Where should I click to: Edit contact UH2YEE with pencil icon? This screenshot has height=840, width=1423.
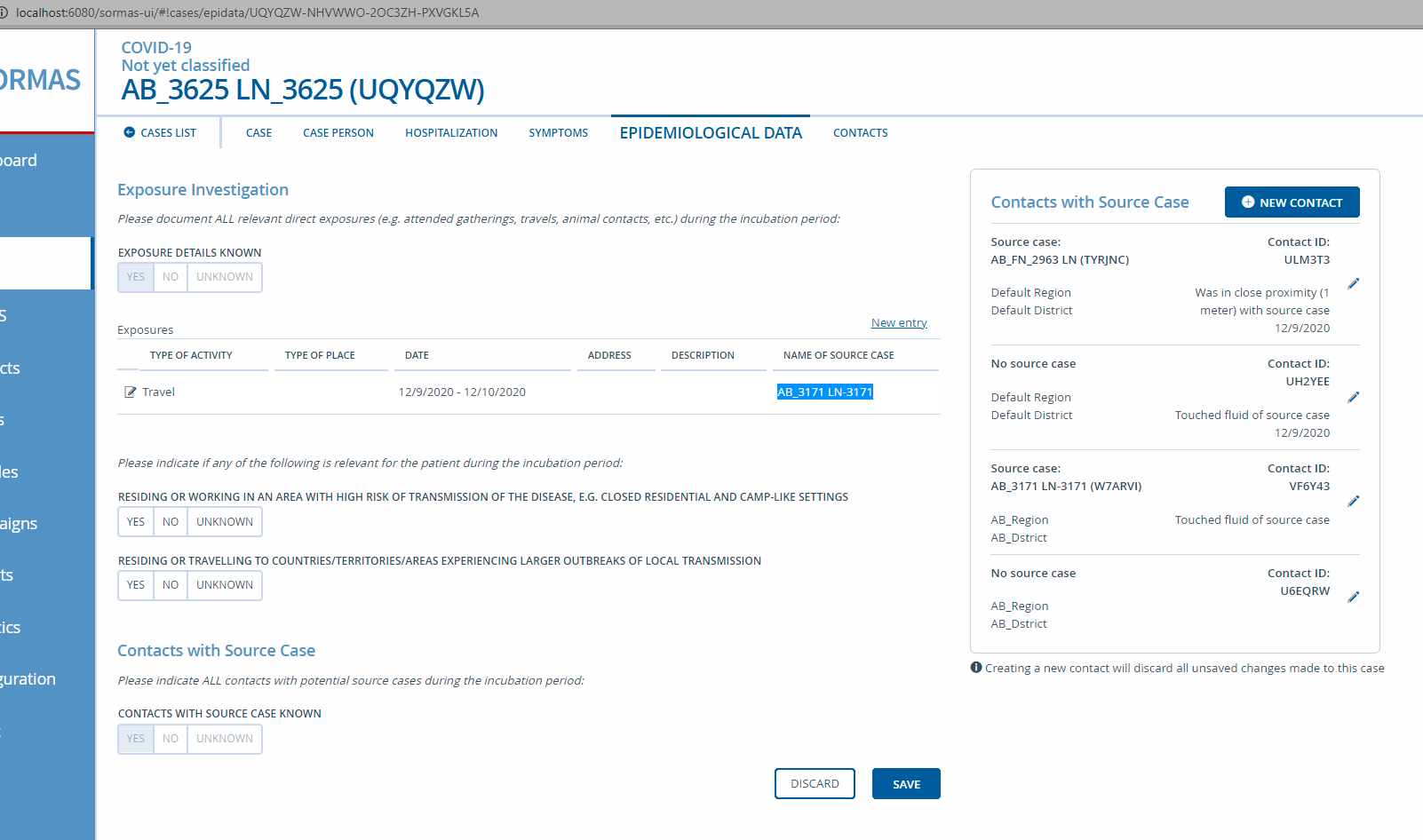pyautogui.click(x=1353, y=398)
